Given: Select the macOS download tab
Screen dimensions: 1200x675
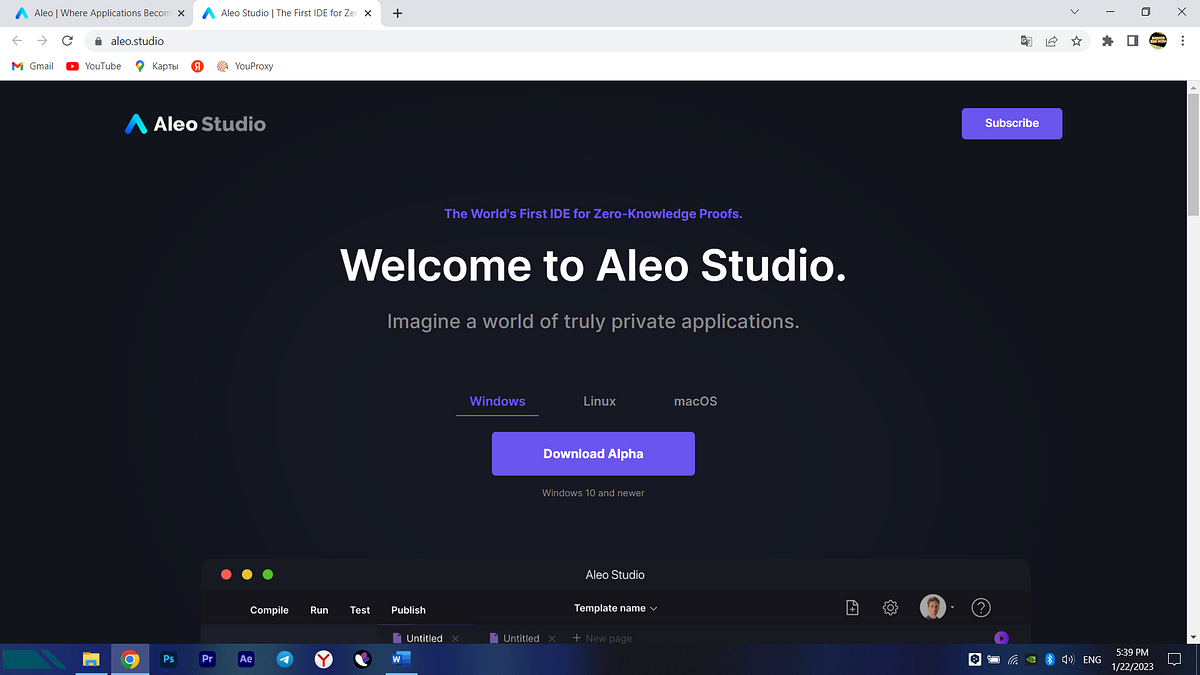Looking at the screenshot, I should tap(695, 401).
